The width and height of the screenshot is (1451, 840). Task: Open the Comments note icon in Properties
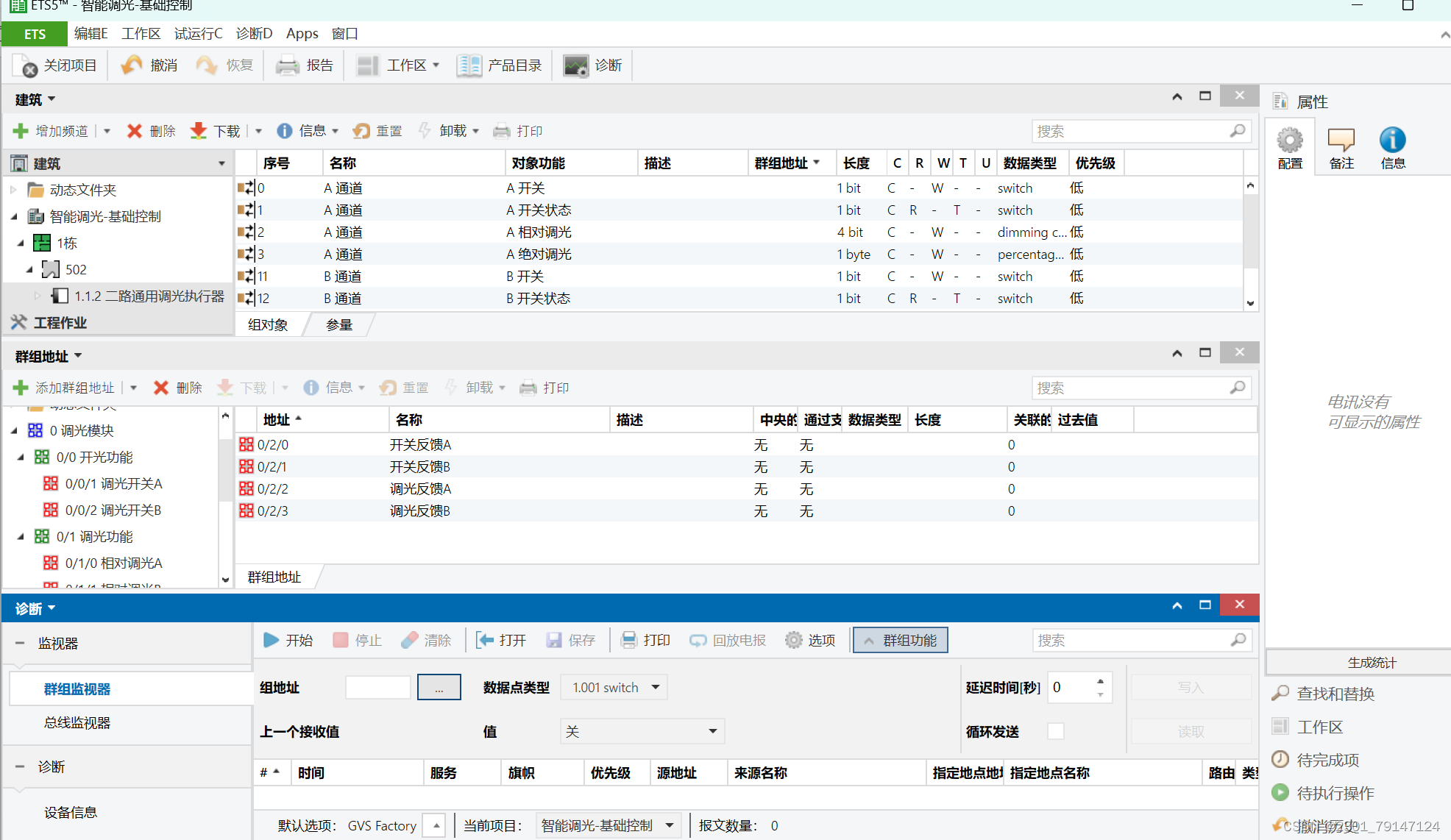[x=1341, y=140]
